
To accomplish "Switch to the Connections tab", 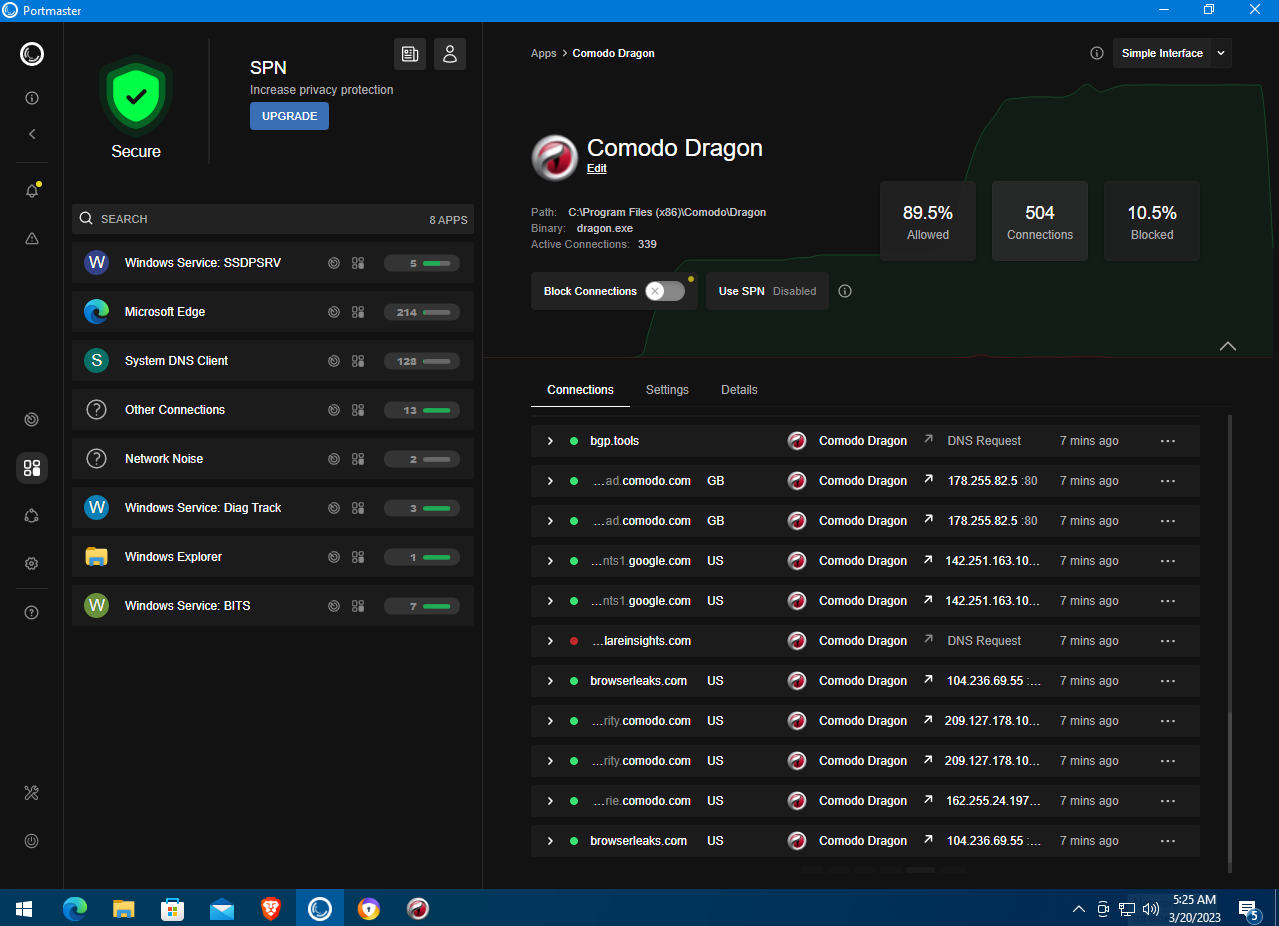I will 580,390.
